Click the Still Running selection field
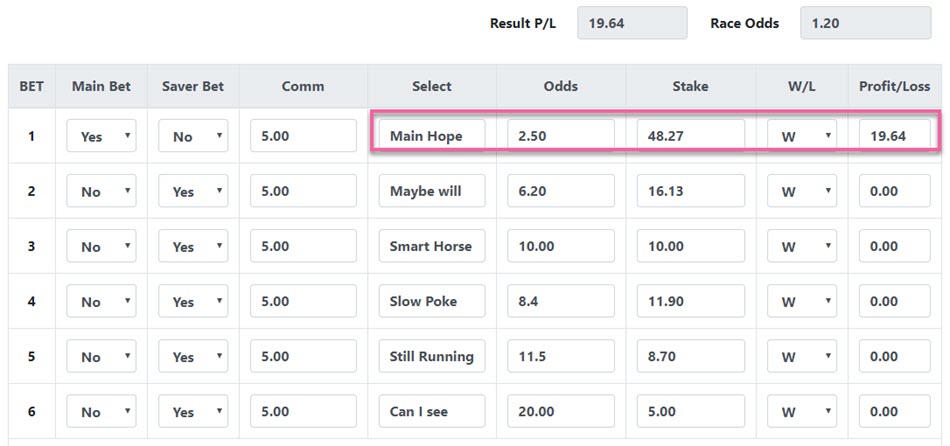Image resolution: width=950 pixels, height=446 pixels. (x=432, y=356)
